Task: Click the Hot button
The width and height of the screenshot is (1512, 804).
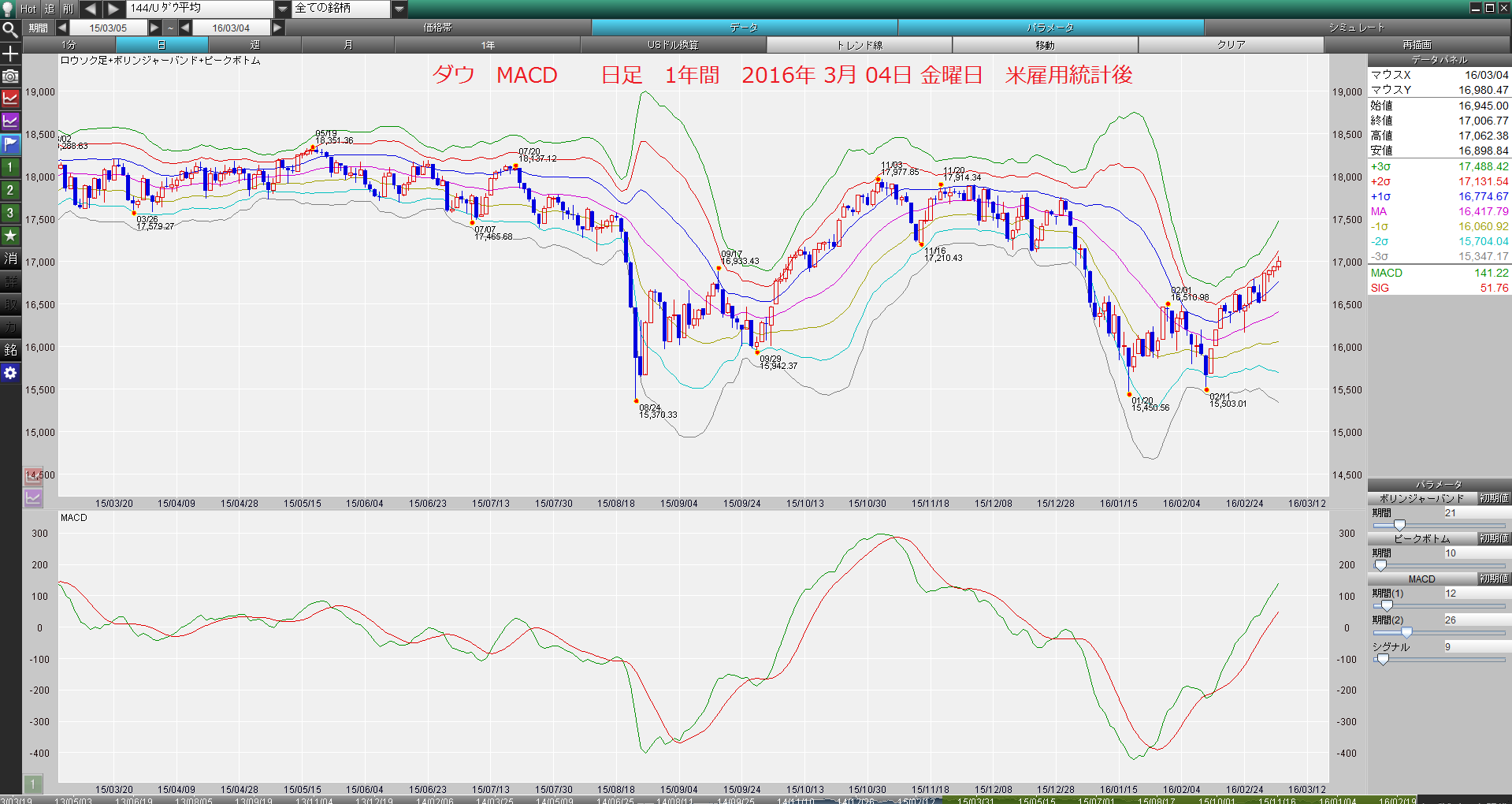Action: (28, 9)
